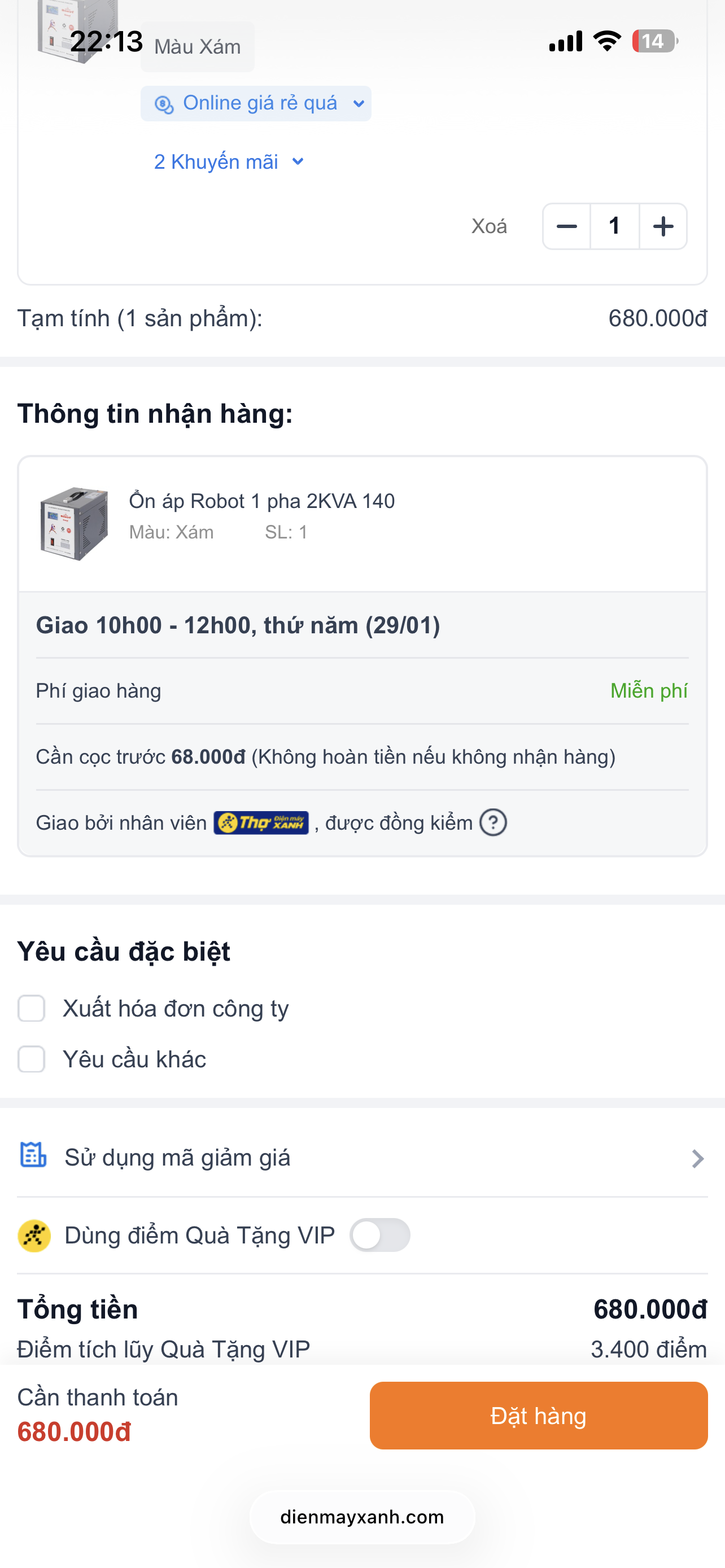Click the Online giá rẻ quá badge icon
The image size is (725, 1568).
[164, 104]
